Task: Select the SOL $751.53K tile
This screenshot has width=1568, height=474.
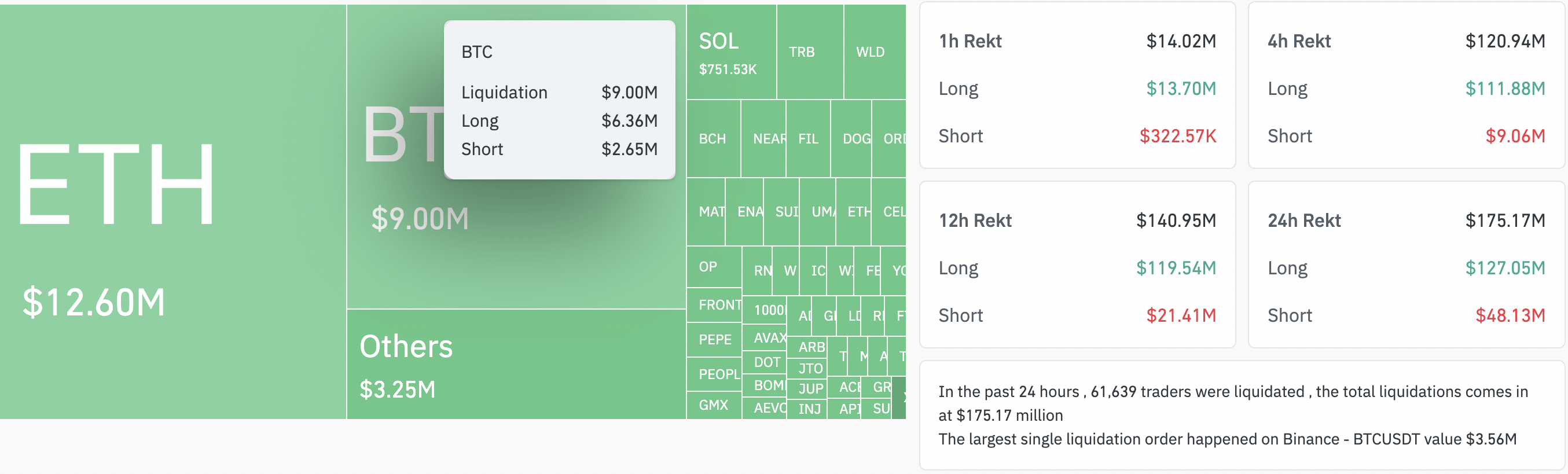Action: coord(731,52)
